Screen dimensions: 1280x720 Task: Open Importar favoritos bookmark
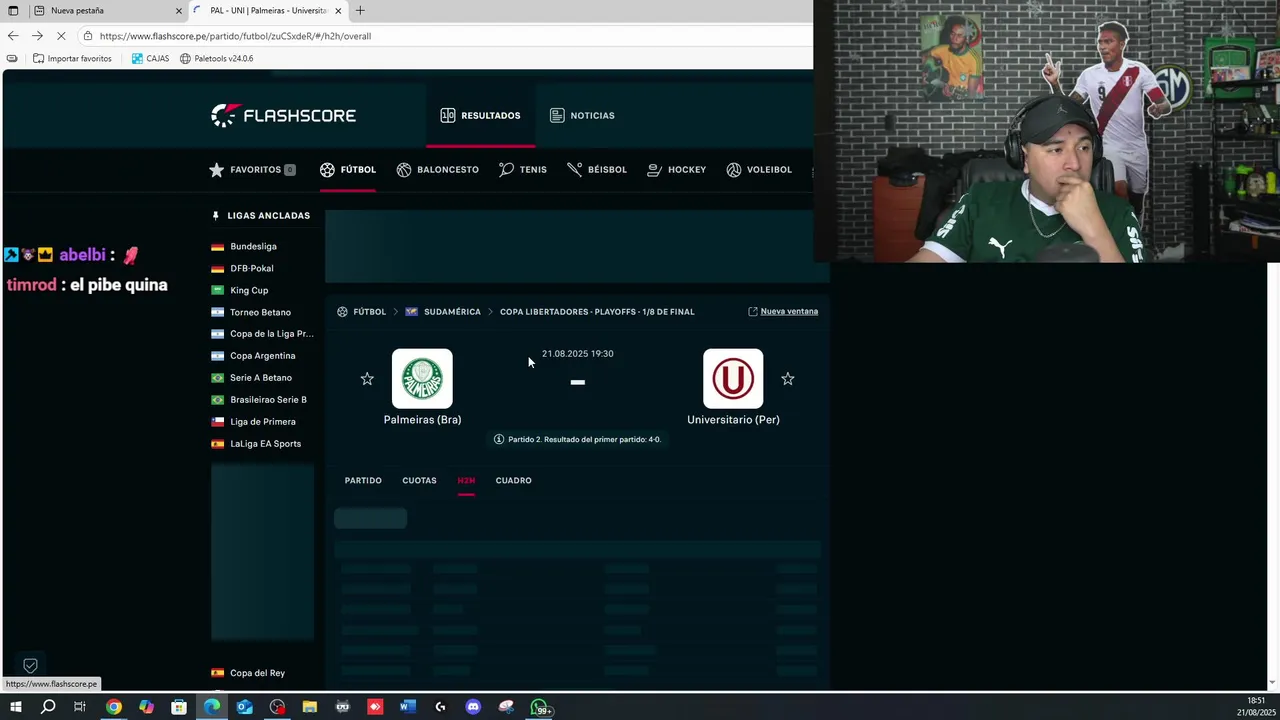tap(72, 59)
